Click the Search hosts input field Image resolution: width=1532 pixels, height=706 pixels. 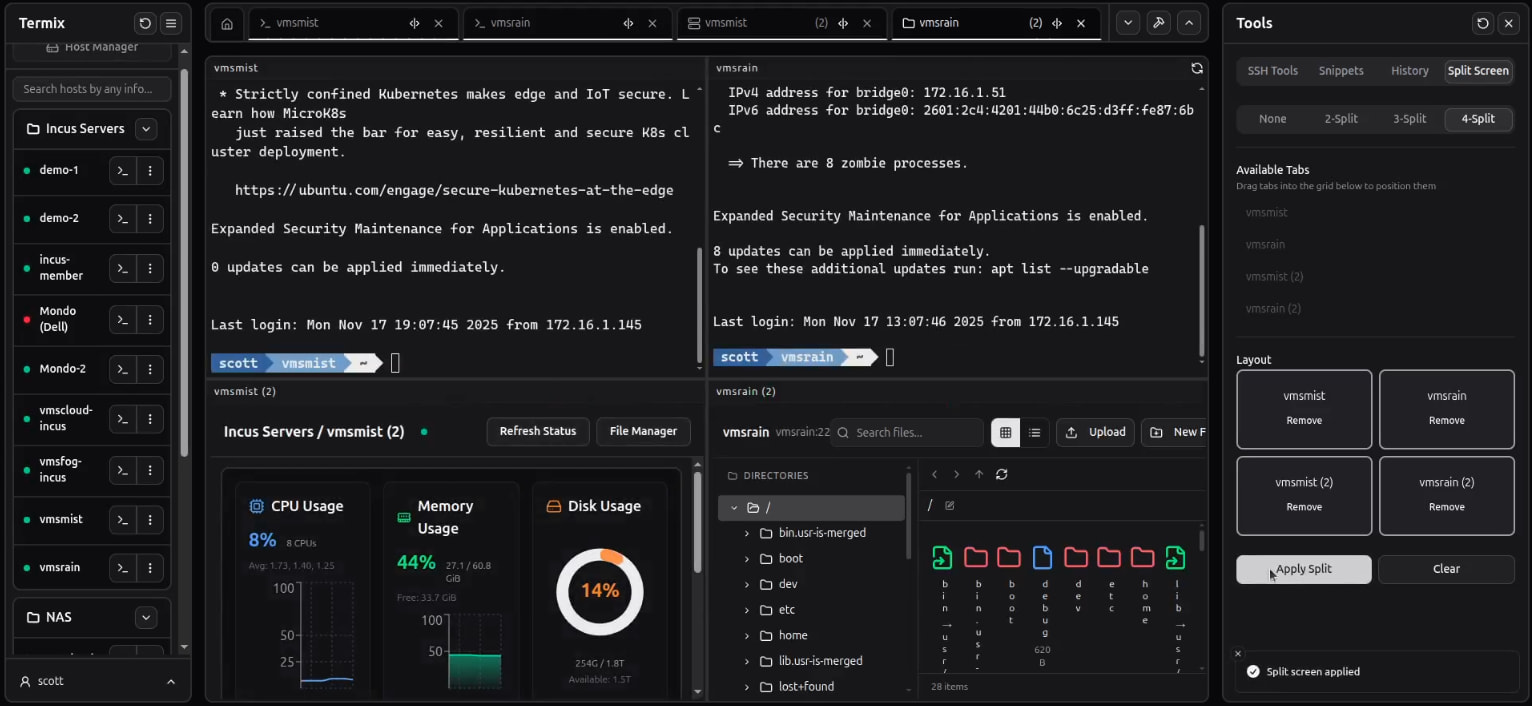(91, 89)
